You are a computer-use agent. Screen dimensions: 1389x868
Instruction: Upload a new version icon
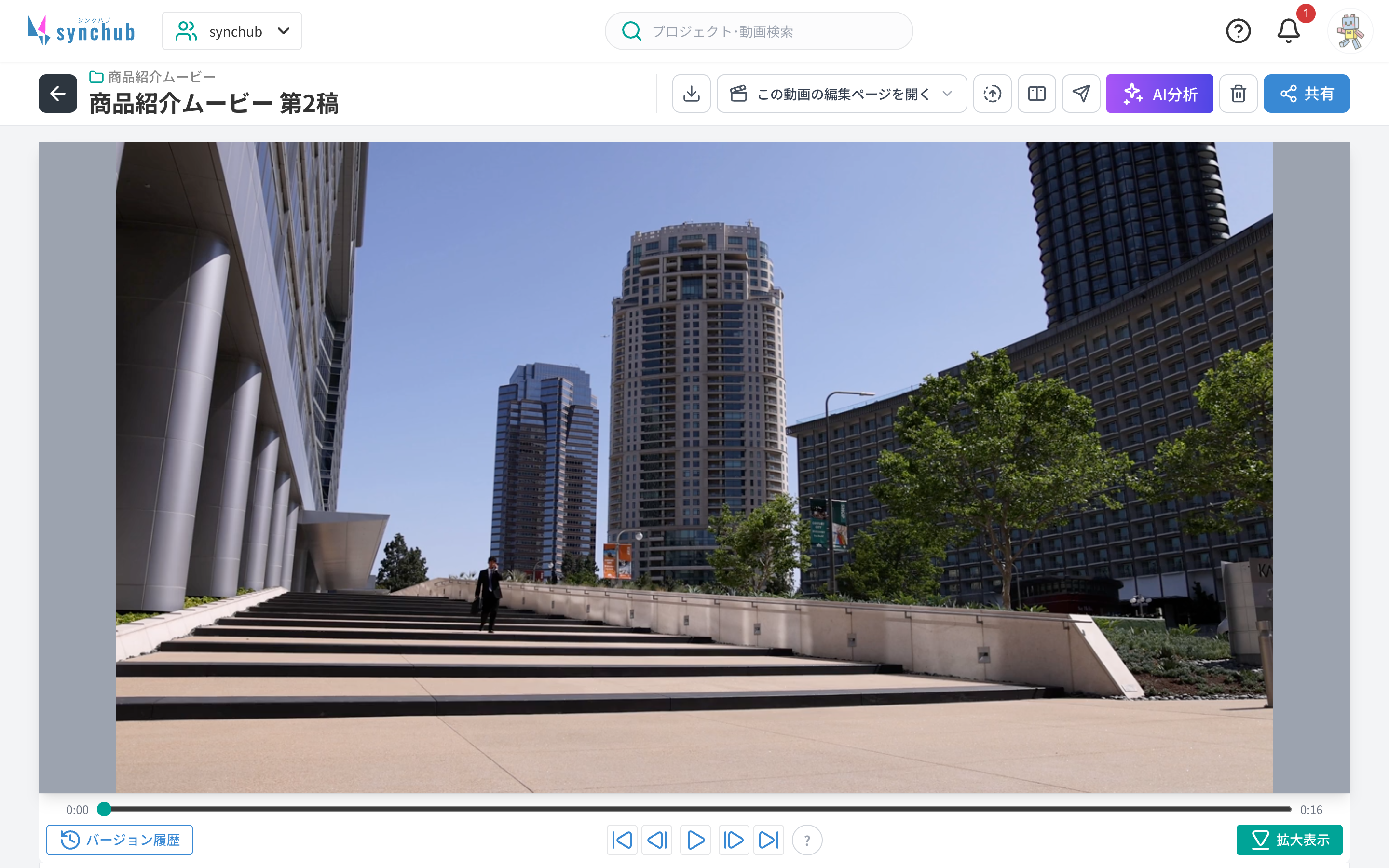pos(992,94)
